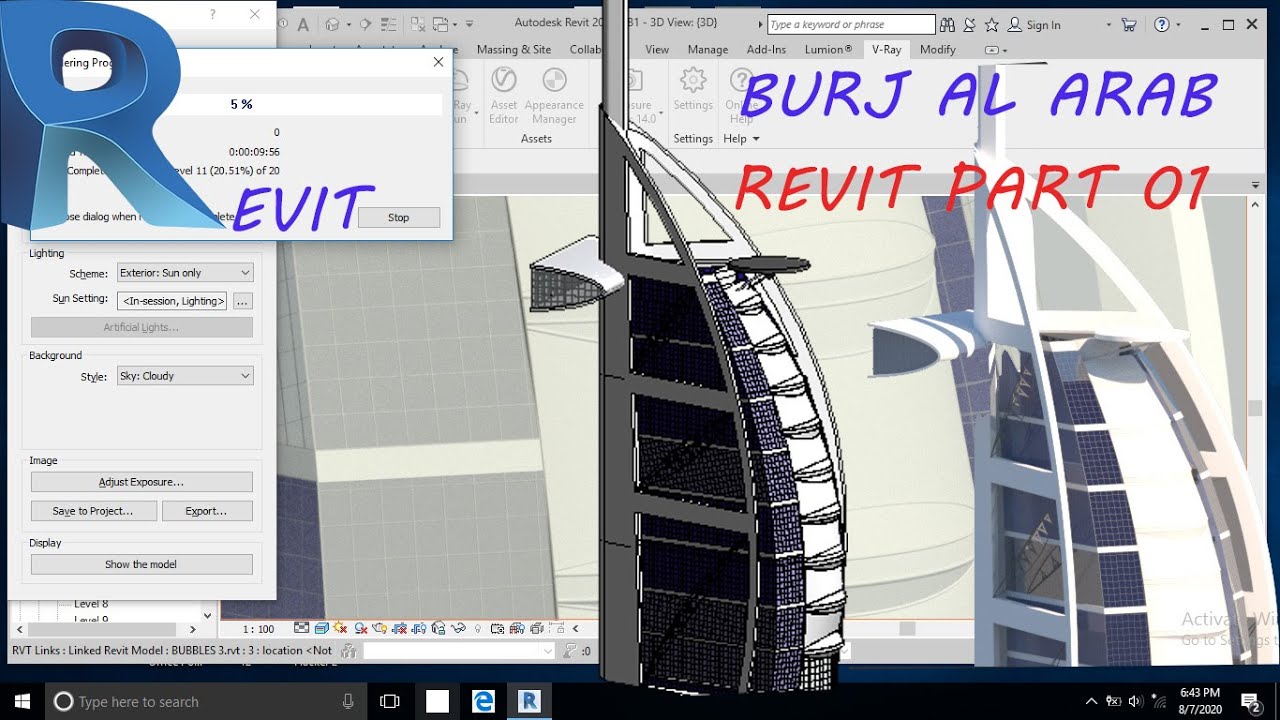Click the quick access Text tool
The width and height of the screenshot is (1280, 720).
click(x=303, y=24)
